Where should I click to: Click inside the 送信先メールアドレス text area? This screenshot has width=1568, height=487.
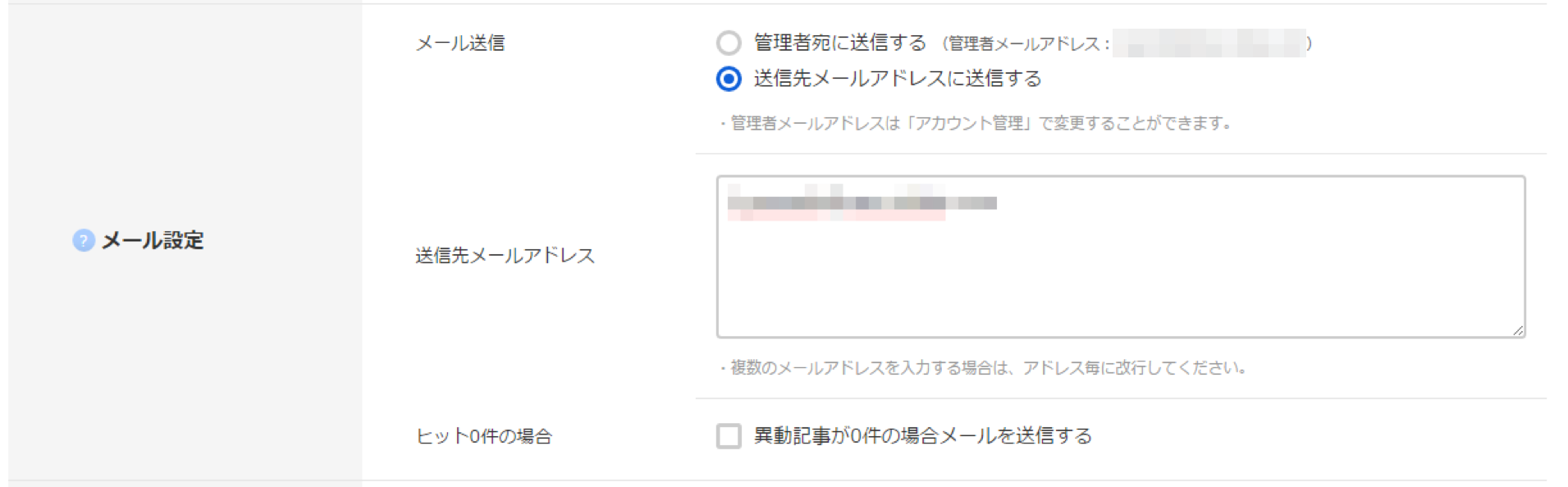(x=1120, y=256)
